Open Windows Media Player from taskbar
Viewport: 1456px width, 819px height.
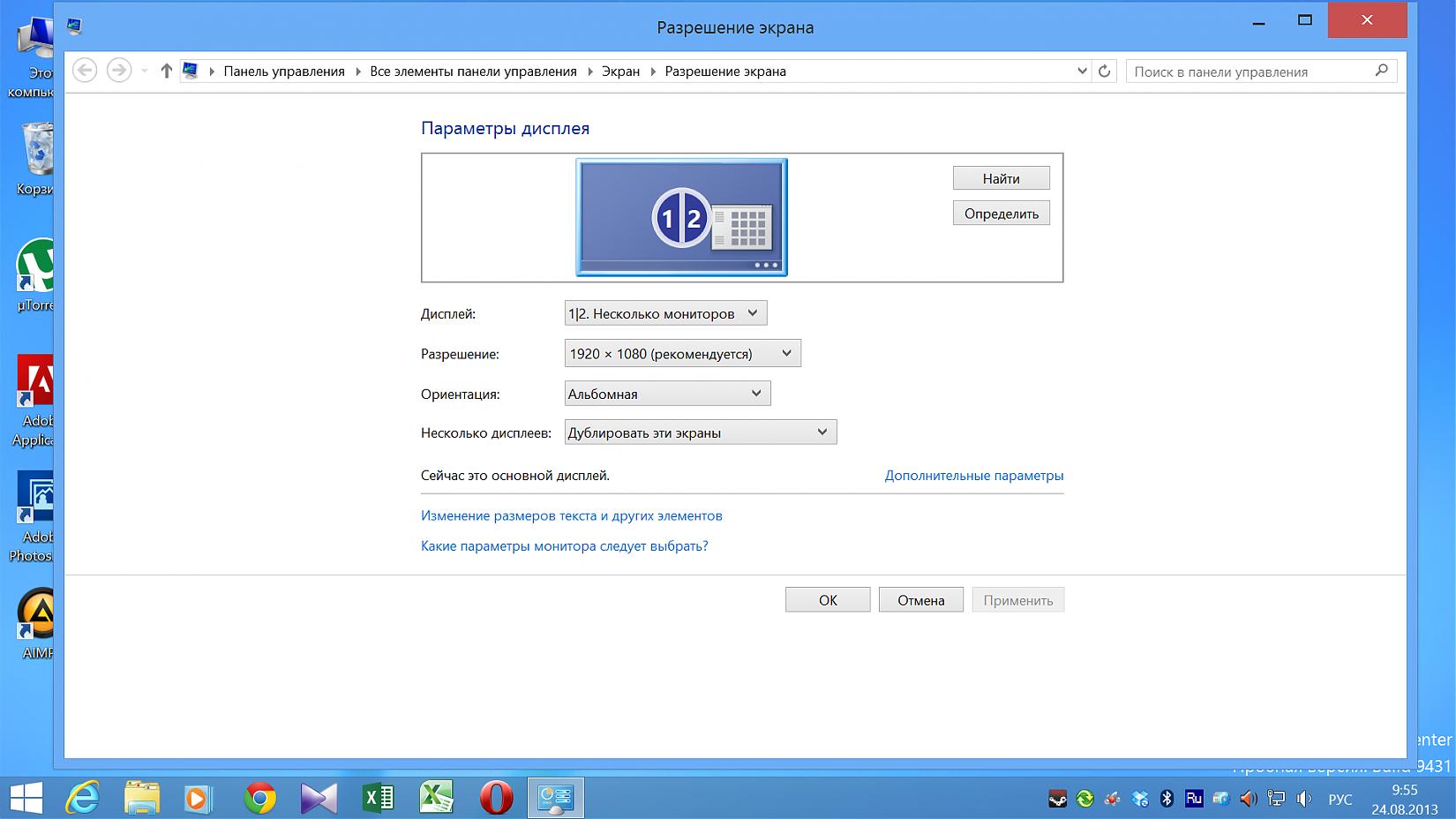198,799
